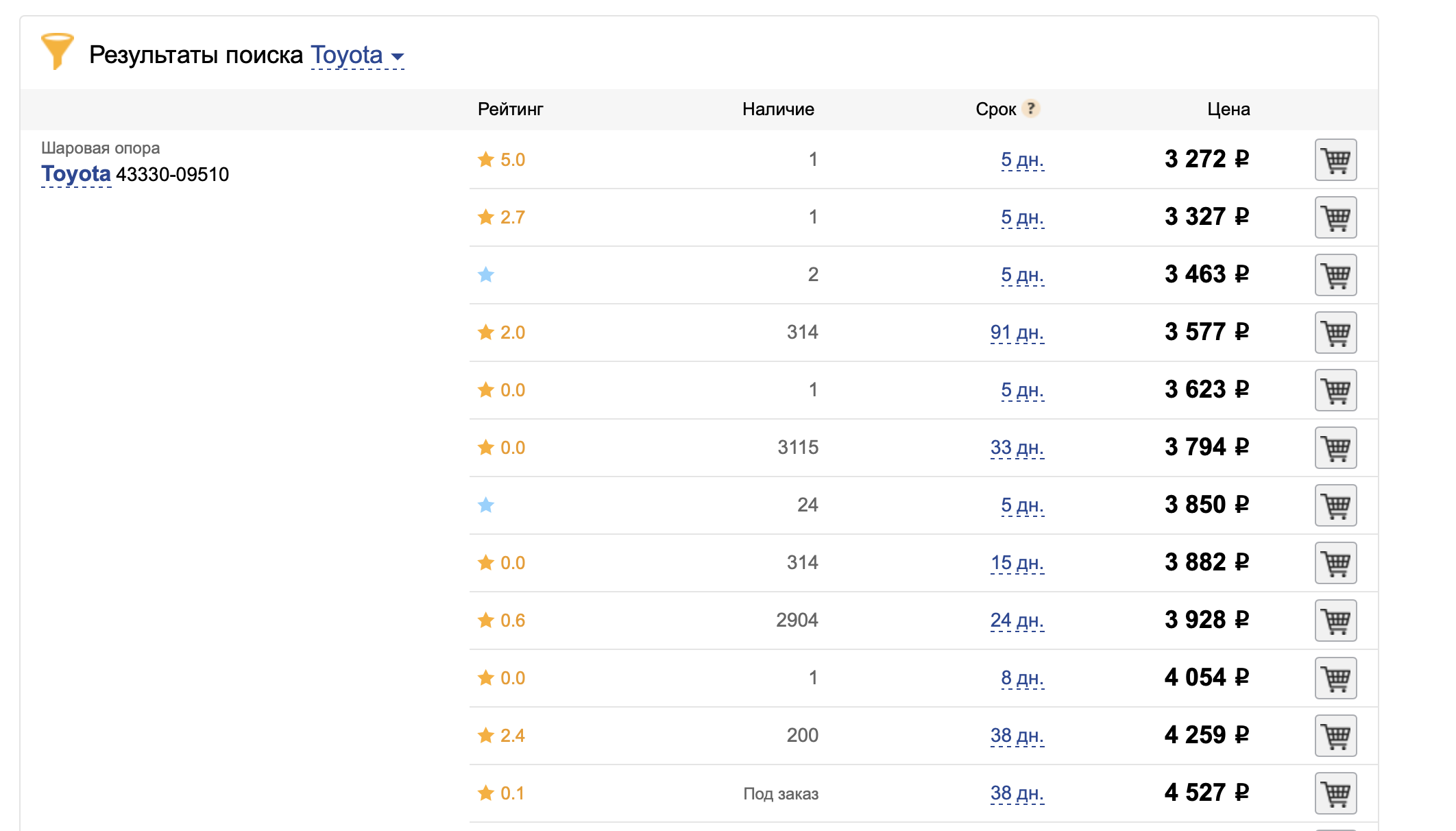Image resolution: width=1456 pixels, height=831 pixels.
Task: Click the Наличие column header
Action: (778, 109)
